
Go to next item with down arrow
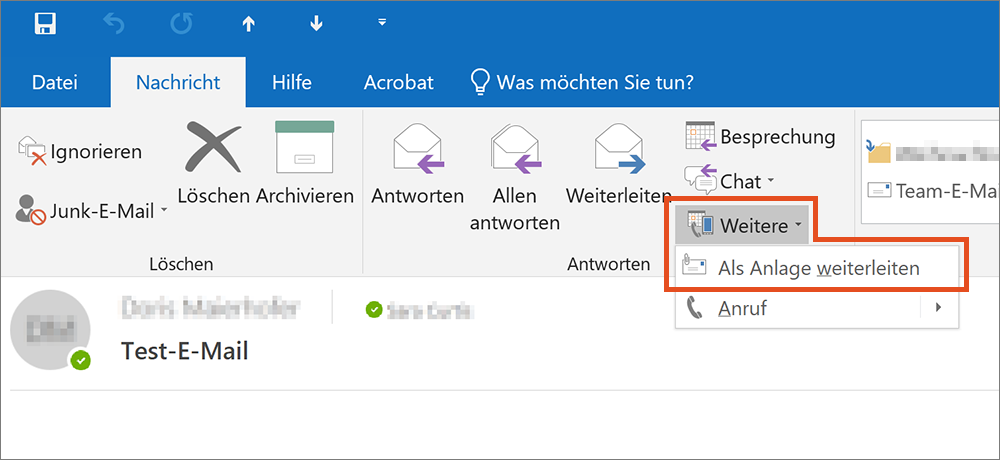[x=316, y=24]
